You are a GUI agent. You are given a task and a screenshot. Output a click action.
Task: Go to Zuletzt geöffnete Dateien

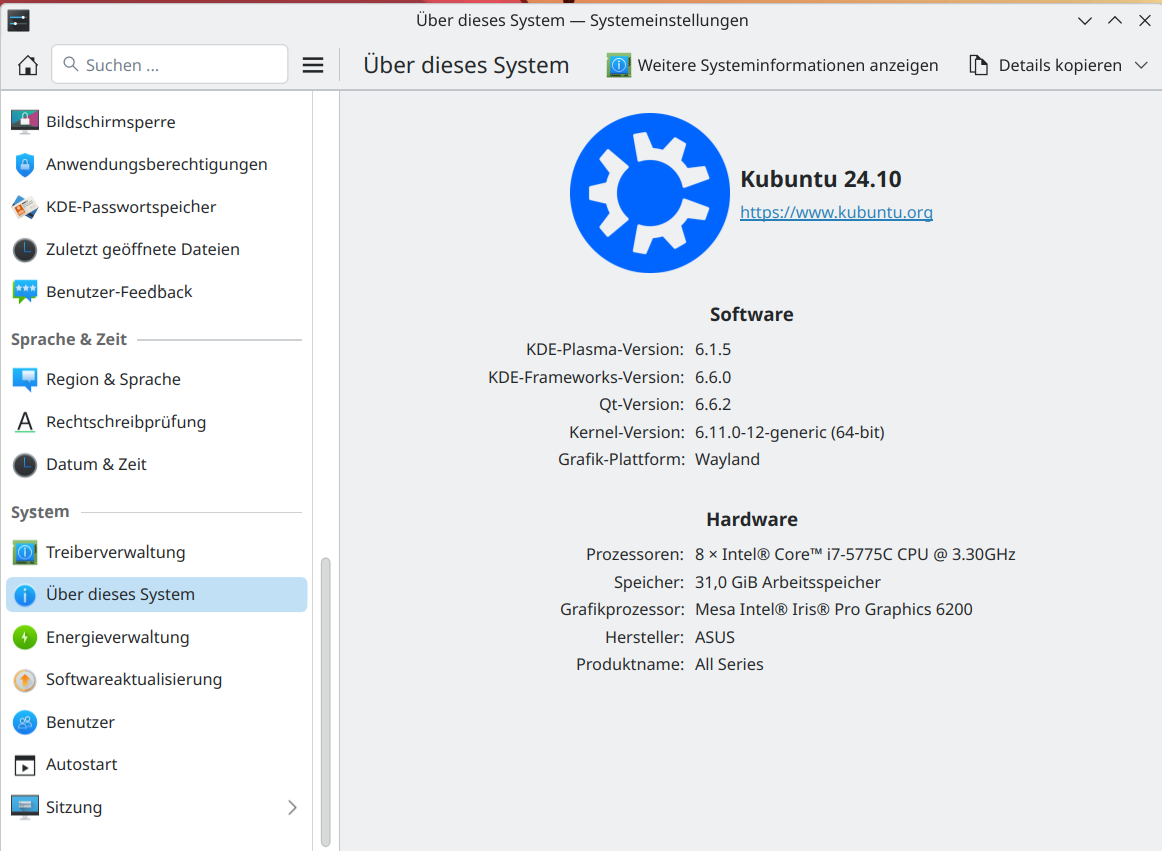156,250
